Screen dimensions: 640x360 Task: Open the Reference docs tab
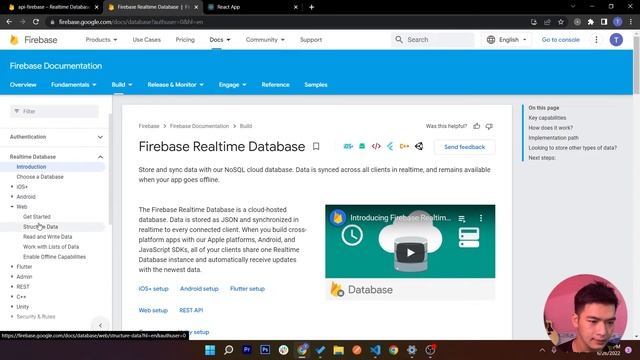pyautogui.click(x=276, y=84)
